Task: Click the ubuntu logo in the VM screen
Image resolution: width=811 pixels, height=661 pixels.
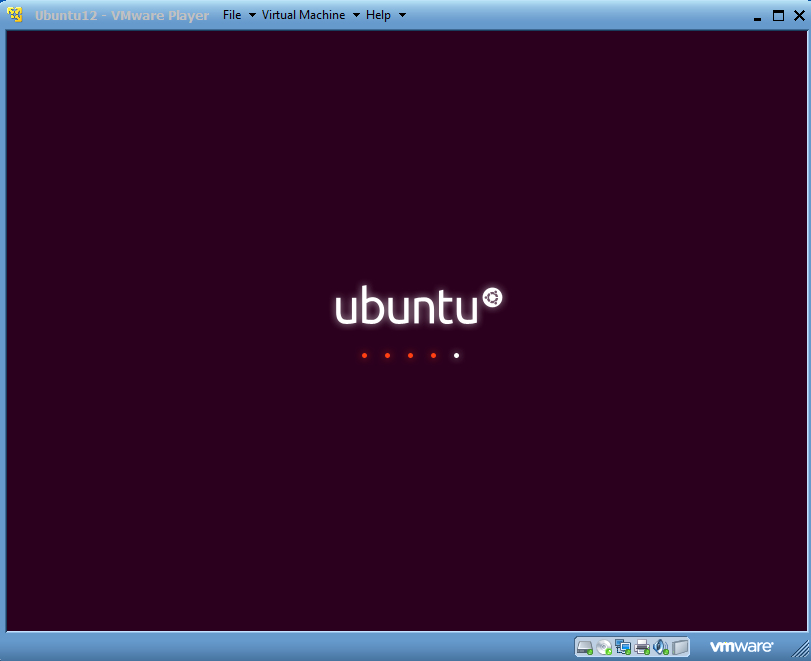Action: 418,305
